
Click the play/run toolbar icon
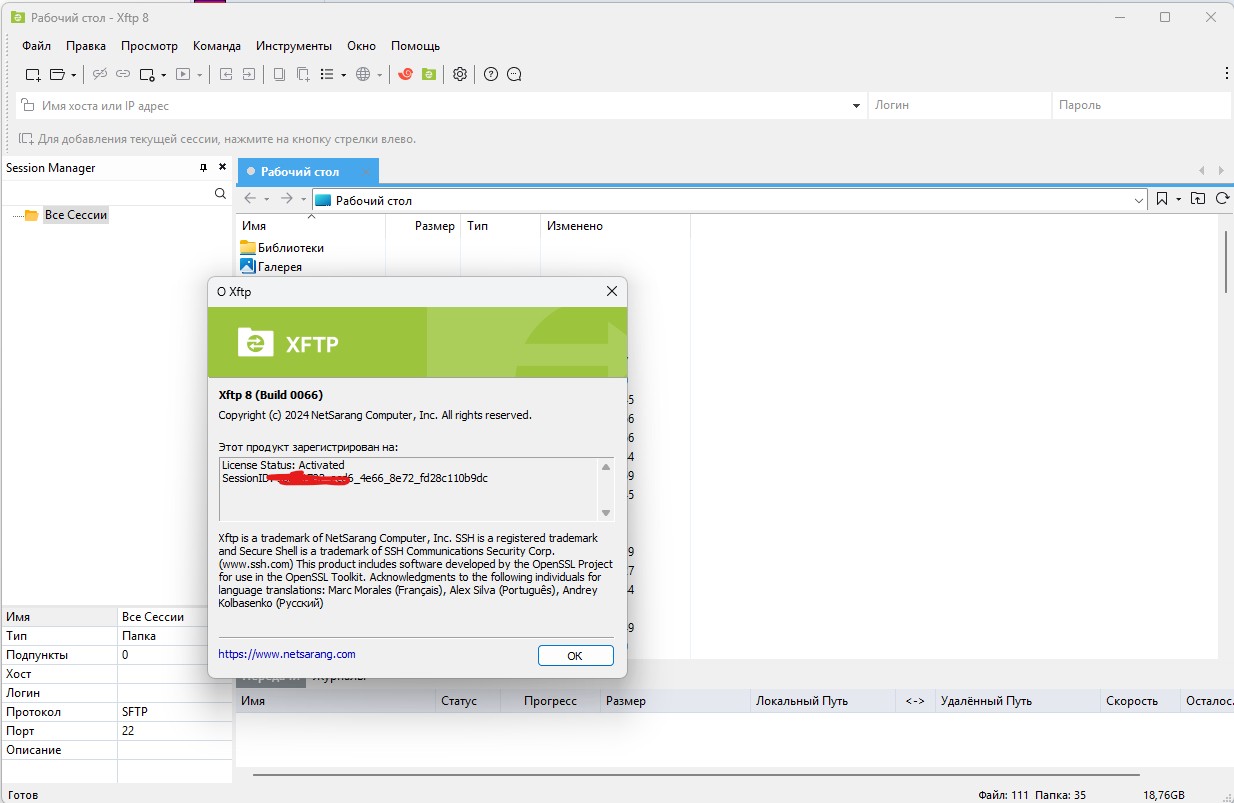(x=183, y=74)
